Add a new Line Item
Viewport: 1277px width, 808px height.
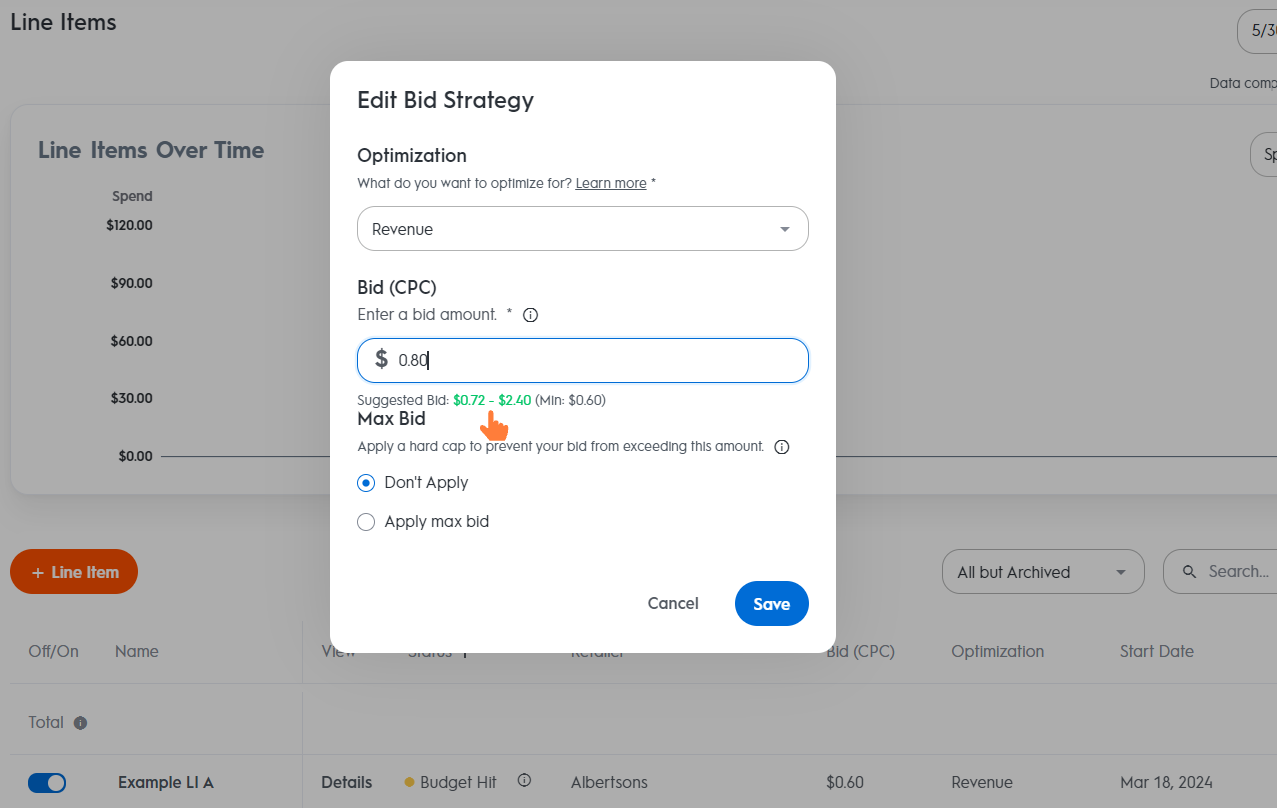click(74, 572)
